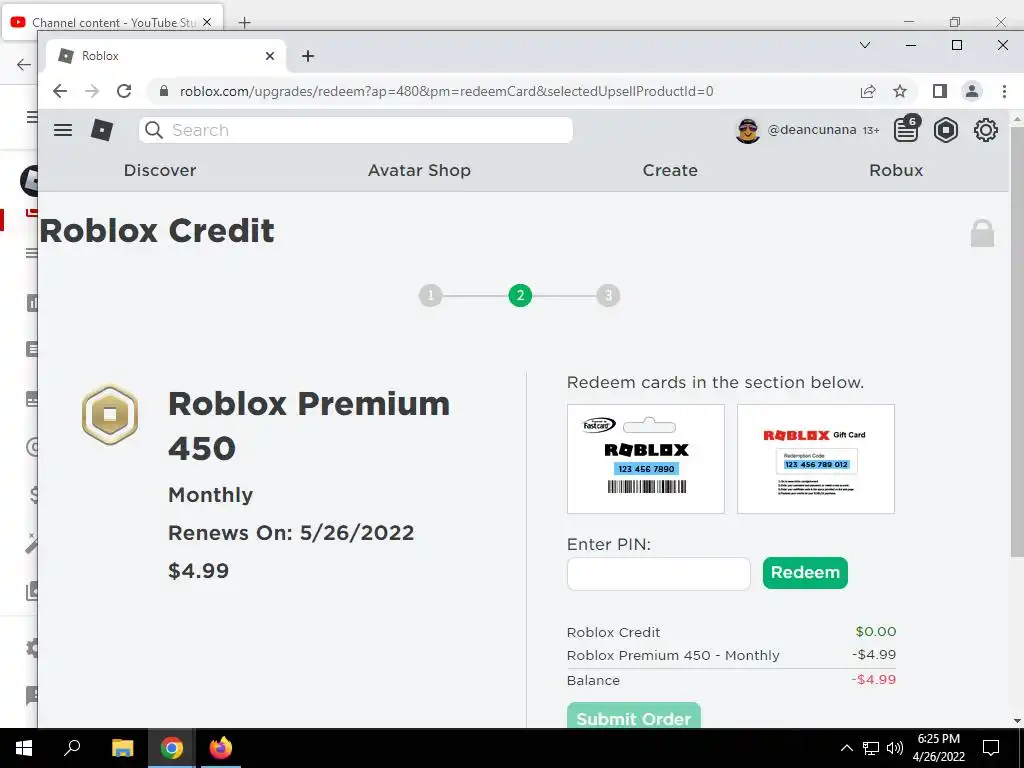Open the Chrome tab search dropdown arrow

[865, 45]
